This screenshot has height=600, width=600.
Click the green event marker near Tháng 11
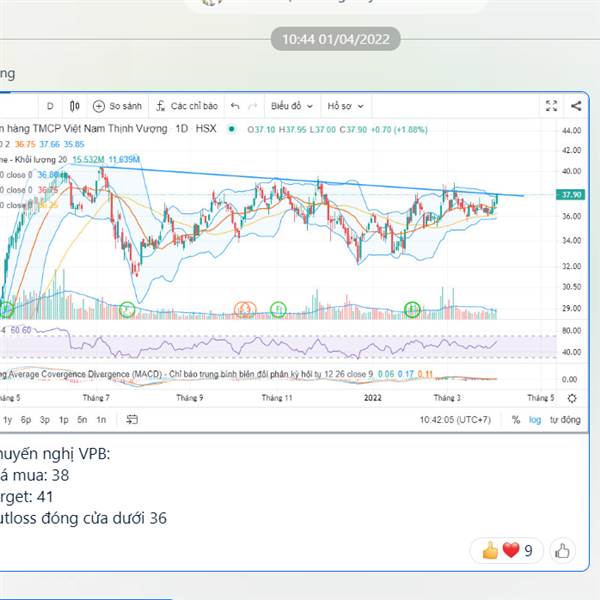pyautogui.click(x=278, y=309)
